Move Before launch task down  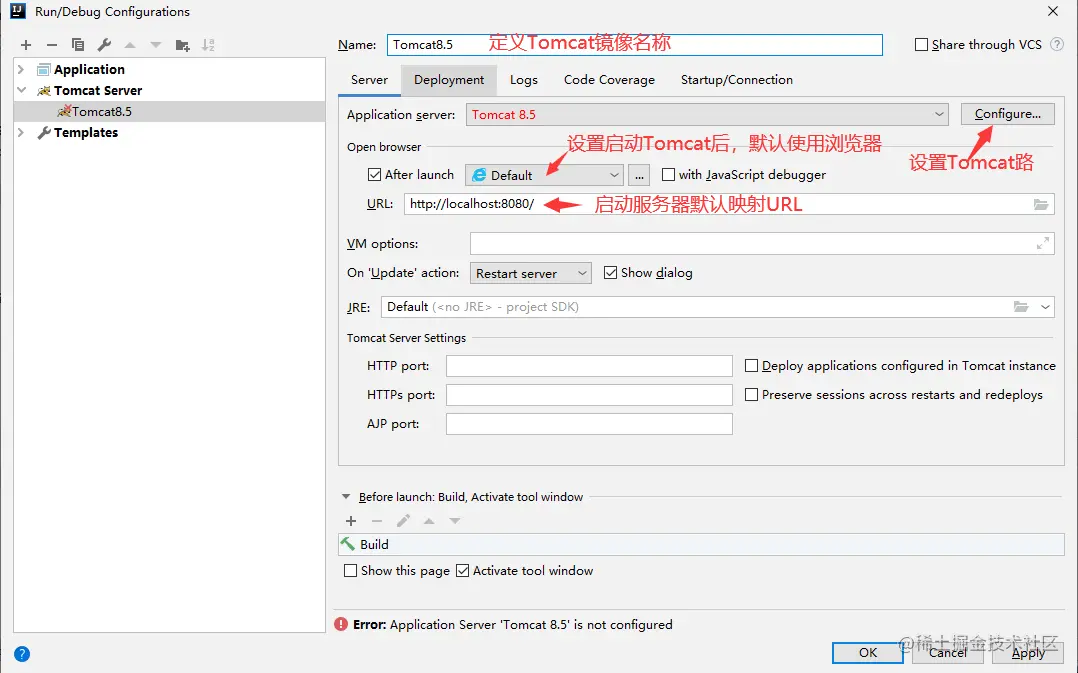(454, 521)
